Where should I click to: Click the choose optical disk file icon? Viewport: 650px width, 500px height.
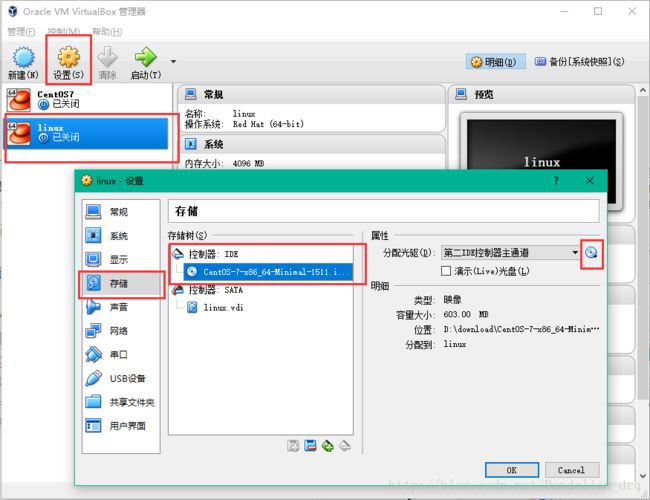pos(591,252)
